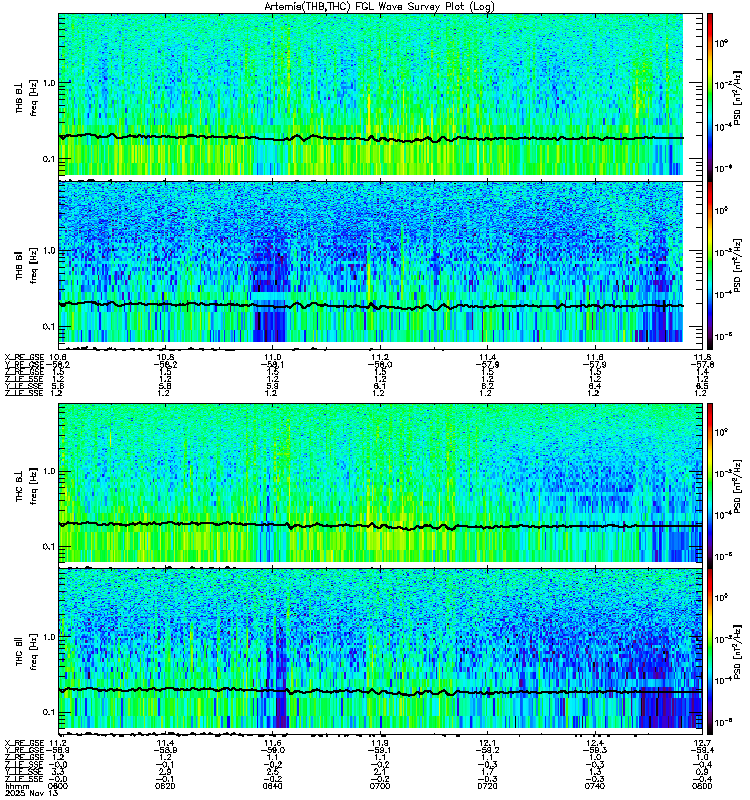Viewport: 750px width, 800px height.
Task: Click the '0640' time label
Action: (x=272, y=786)
